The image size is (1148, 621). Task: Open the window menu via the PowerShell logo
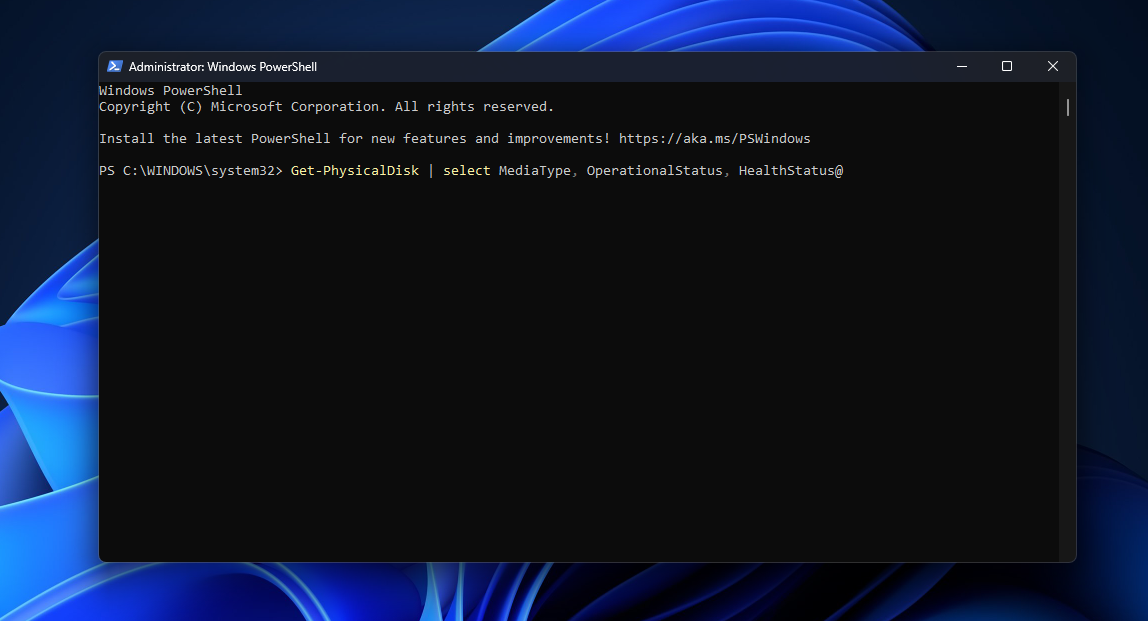[114, 66]
